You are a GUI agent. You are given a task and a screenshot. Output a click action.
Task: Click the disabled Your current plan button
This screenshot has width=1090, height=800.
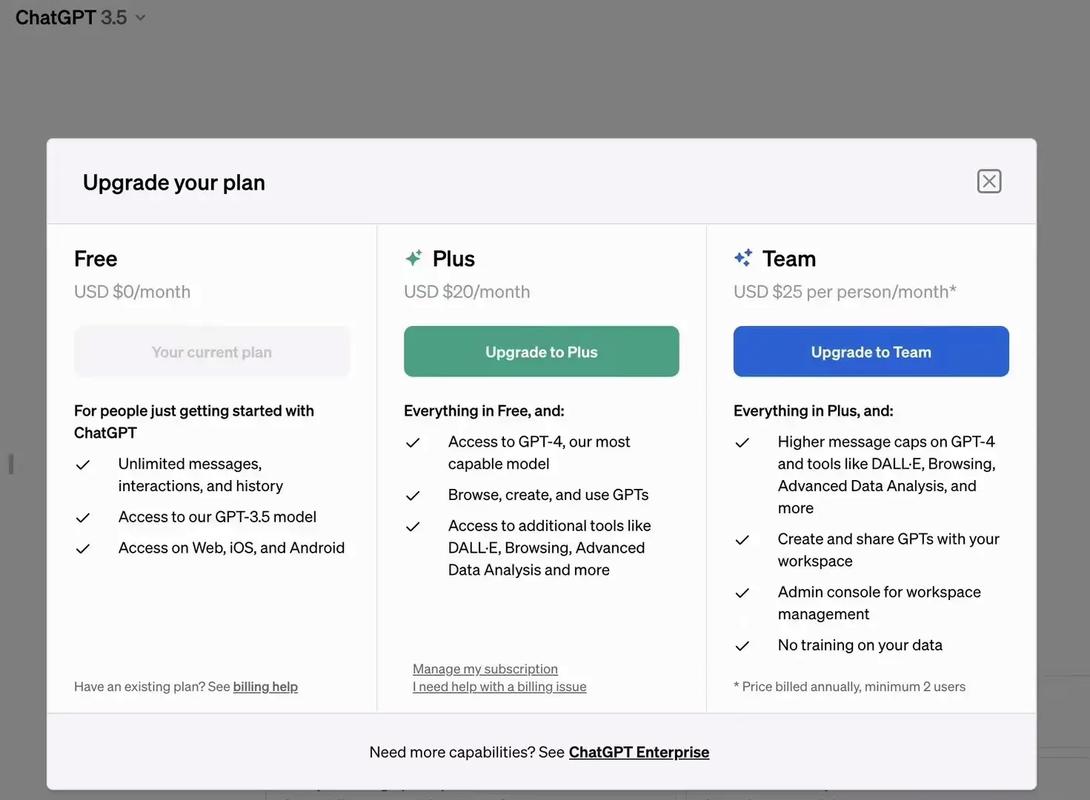tap(212, 352)
